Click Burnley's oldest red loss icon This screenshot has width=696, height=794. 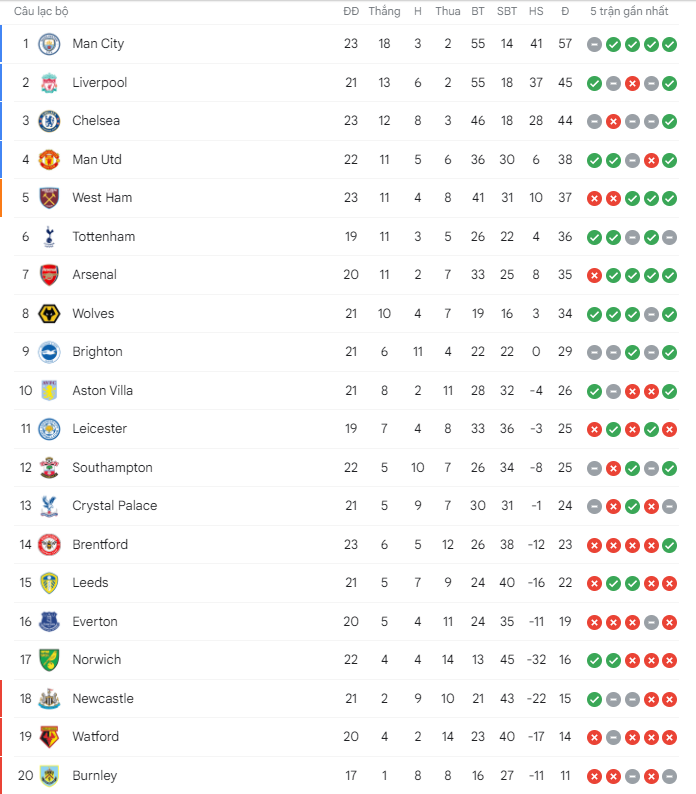(594, 776)
